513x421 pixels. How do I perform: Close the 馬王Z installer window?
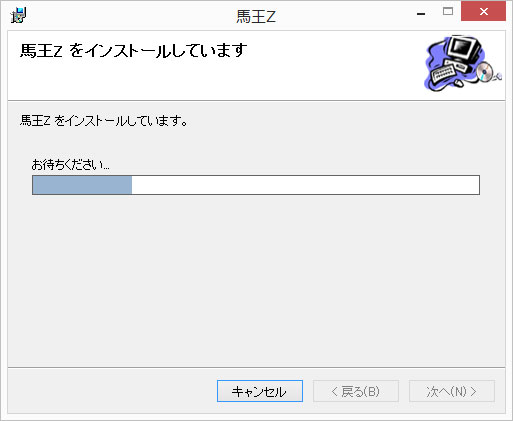click(x=483, y=12)
